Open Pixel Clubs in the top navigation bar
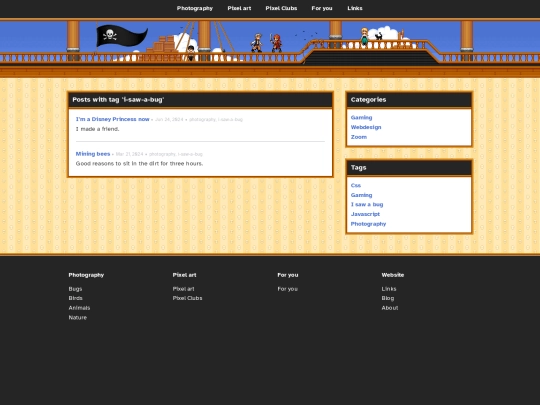Viewport: 540px width, 405px height. pos(281,8)
